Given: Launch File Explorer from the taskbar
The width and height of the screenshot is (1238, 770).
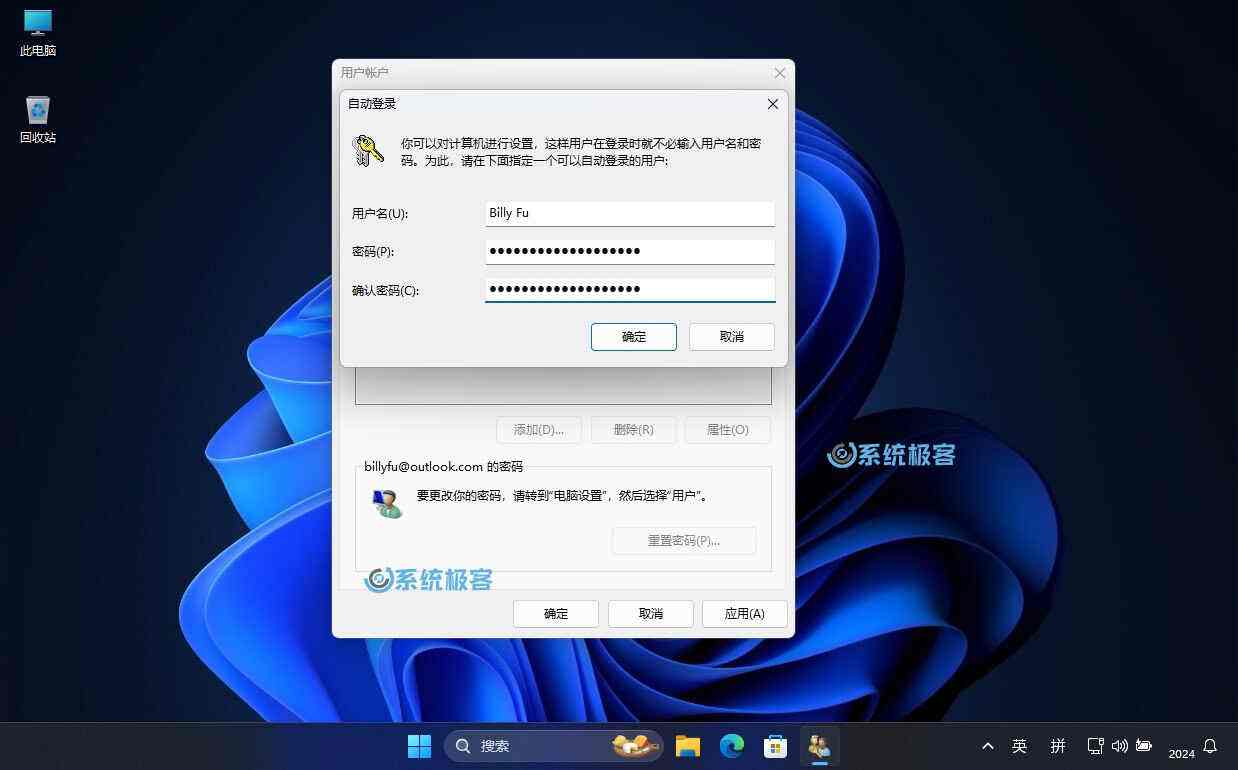Looking at the screenshot, I should click(687, 746).
